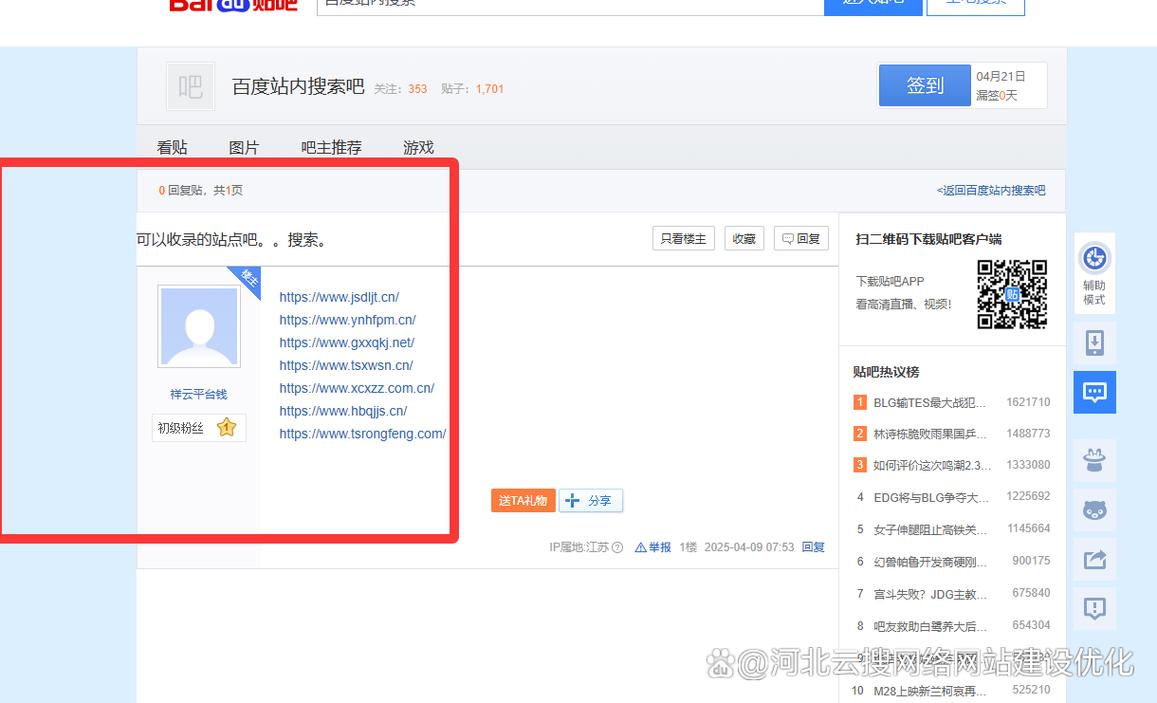Open the feedback exclamation icon in sidebar
Screen dimensions: 1157x703
coord(1094,608)
